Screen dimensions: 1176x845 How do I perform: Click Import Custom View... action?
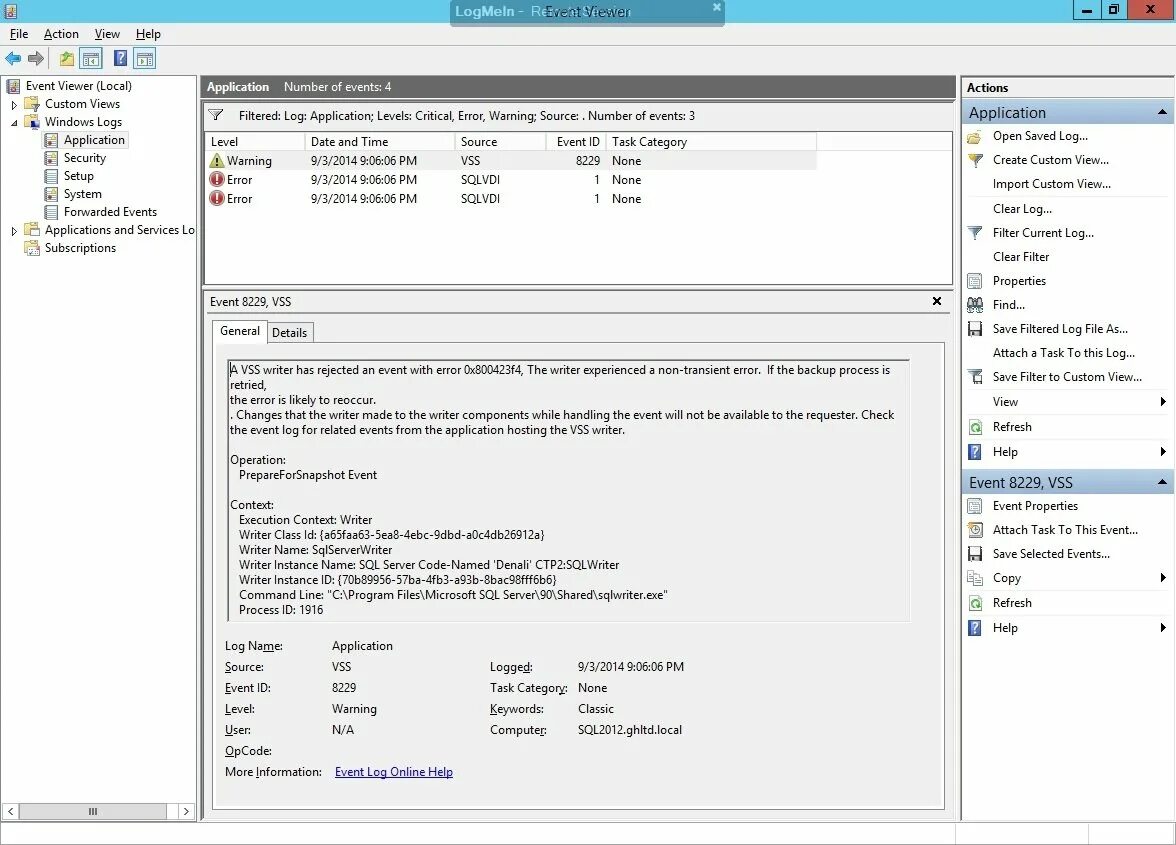[x=1052, y=184]
